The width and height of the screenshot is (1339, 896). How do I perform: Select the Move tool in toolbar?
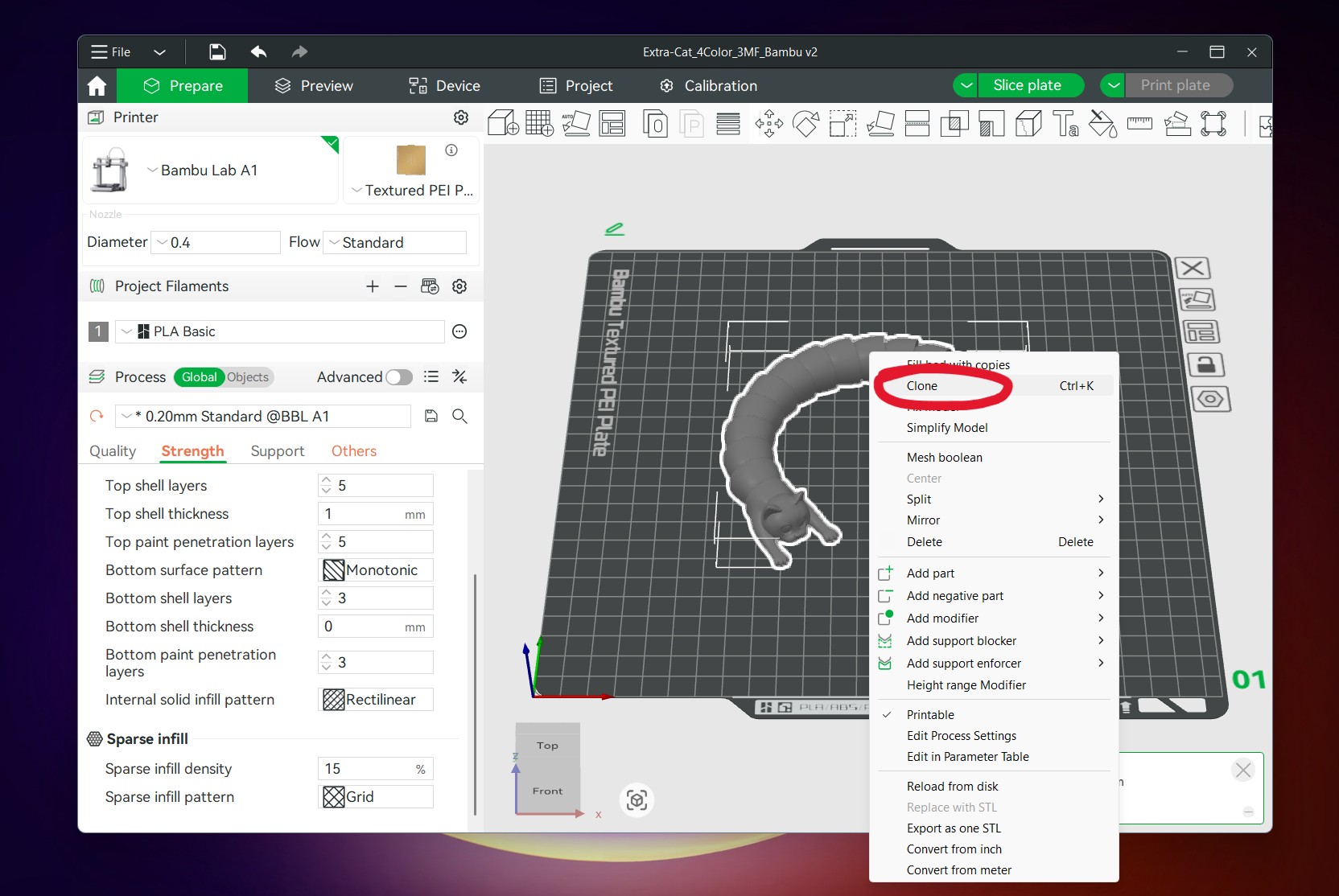coord(769,124)
